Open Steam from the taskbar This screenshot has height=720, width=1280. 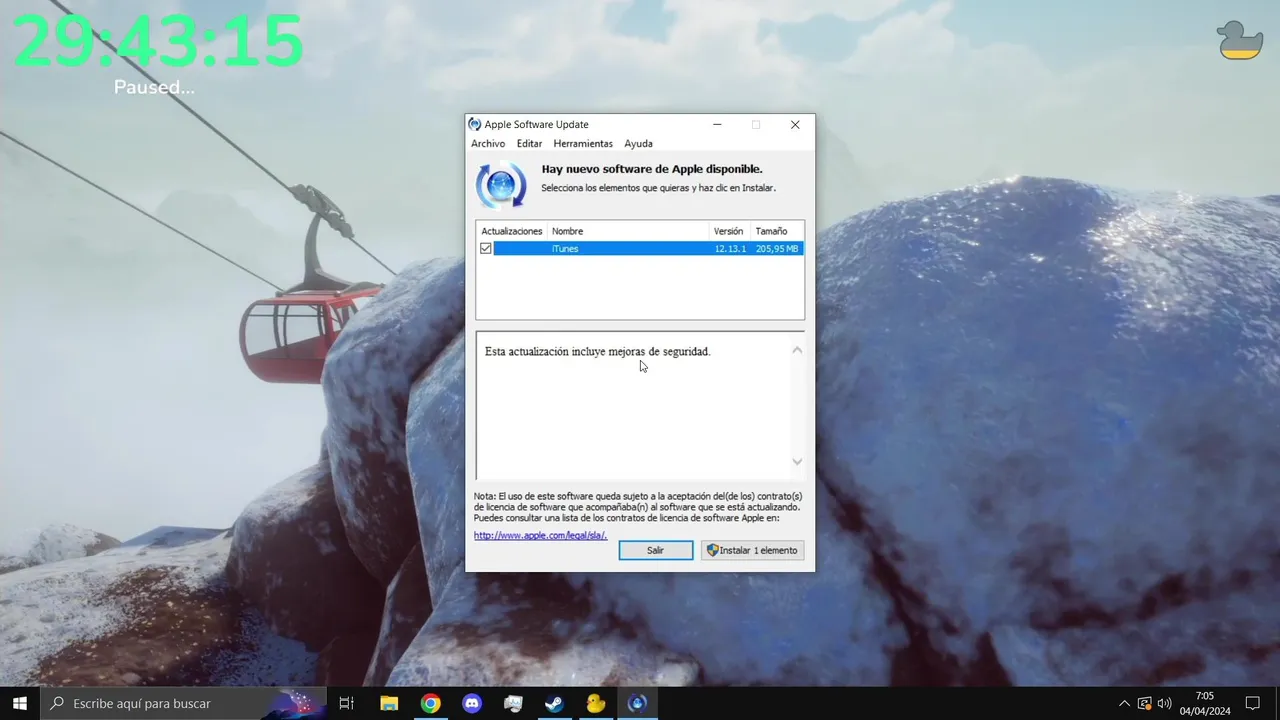coord(554,703)
